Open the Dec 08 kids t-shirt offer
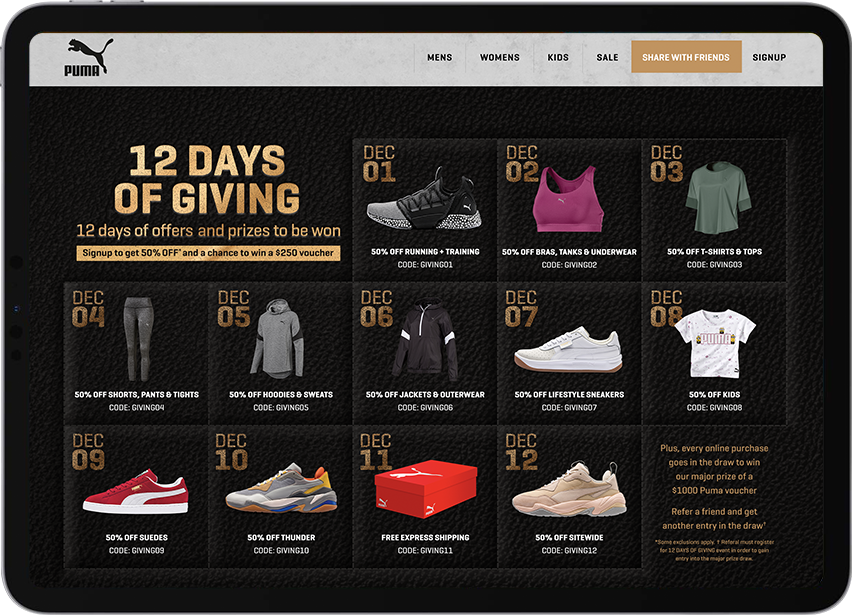The height and width of the screenshot is (615, 852). point(715,343)
